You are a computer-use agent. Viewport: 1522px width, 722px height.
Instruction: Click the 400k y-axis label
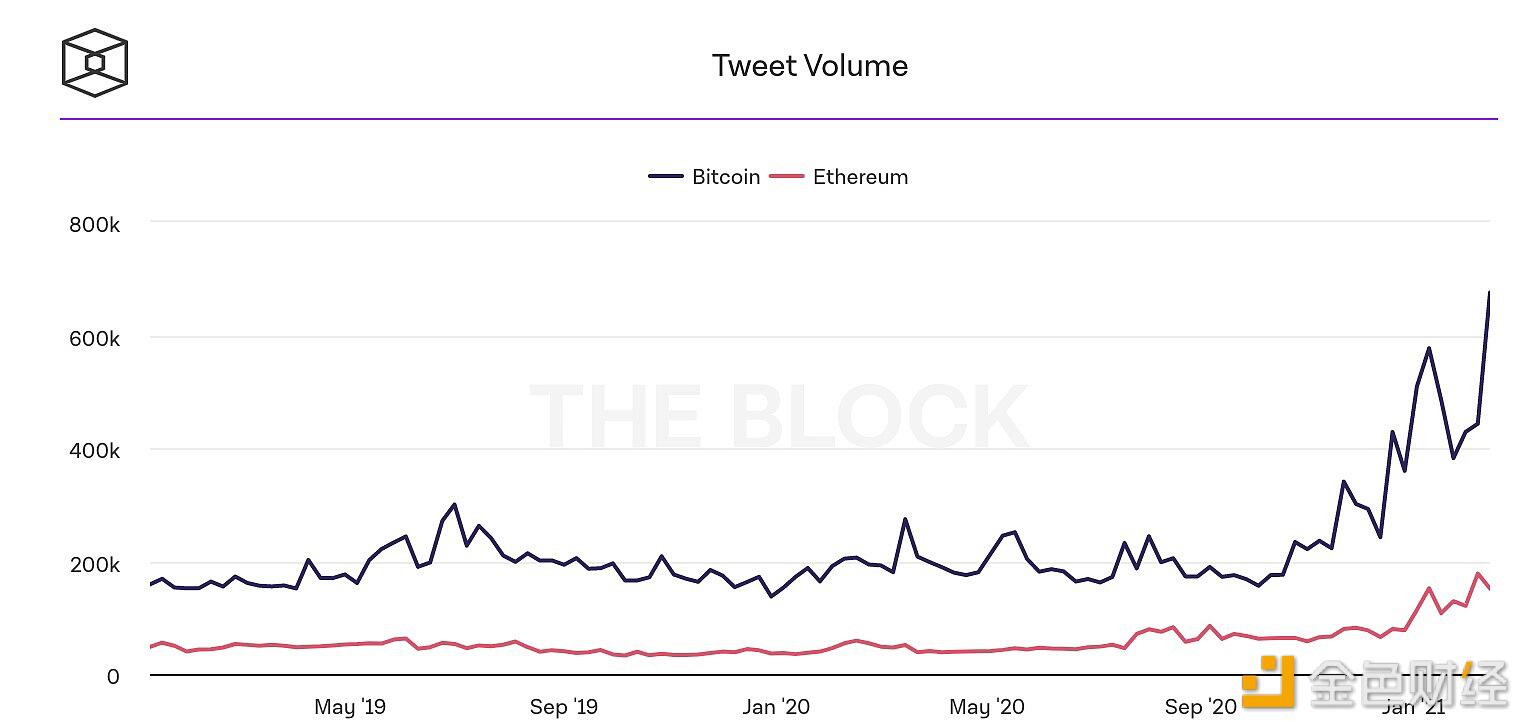[94, 451]
